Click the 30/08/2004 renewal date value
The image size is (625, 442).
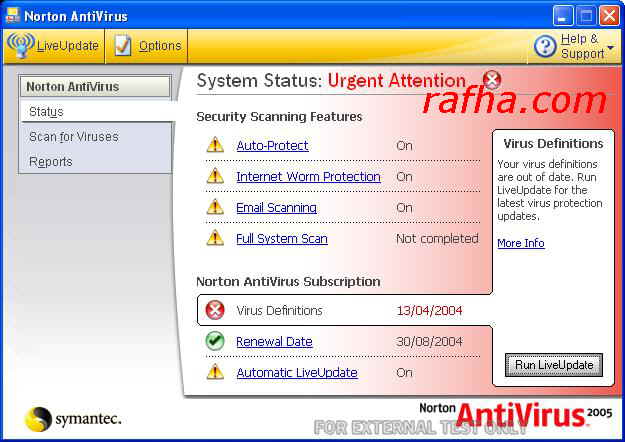click(x=429, y=342)
